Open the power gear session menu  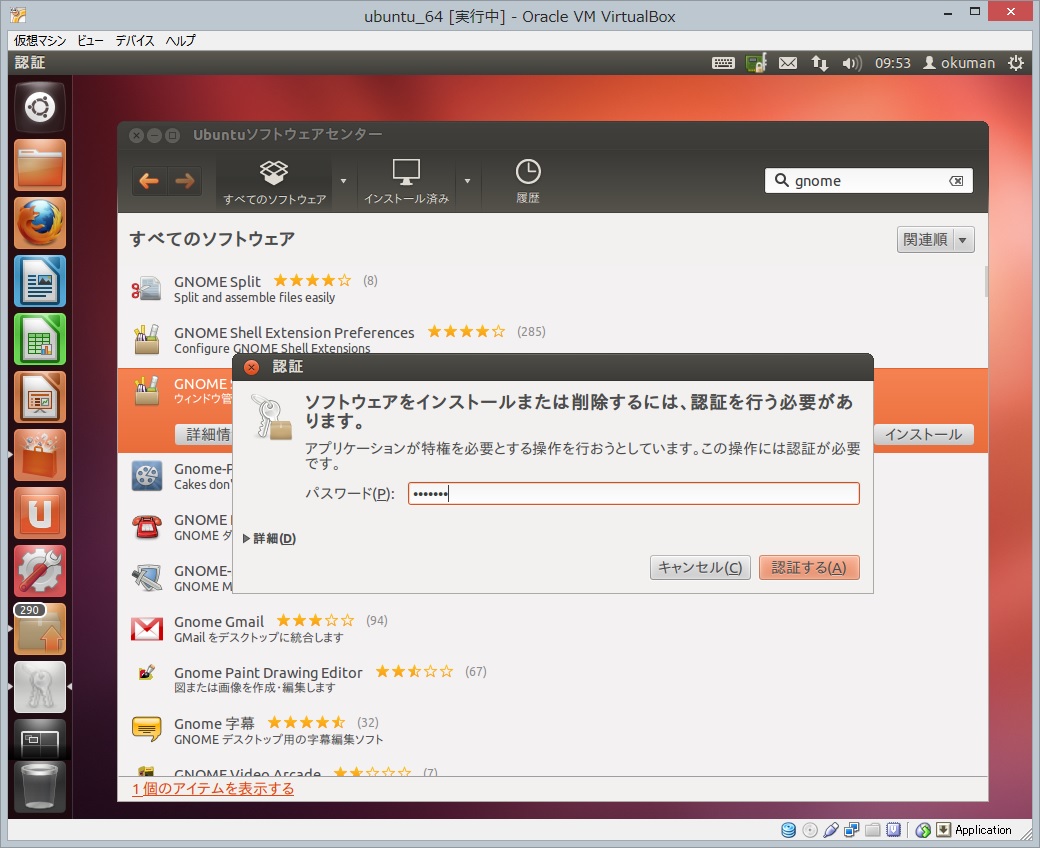tap(1015, 63)
